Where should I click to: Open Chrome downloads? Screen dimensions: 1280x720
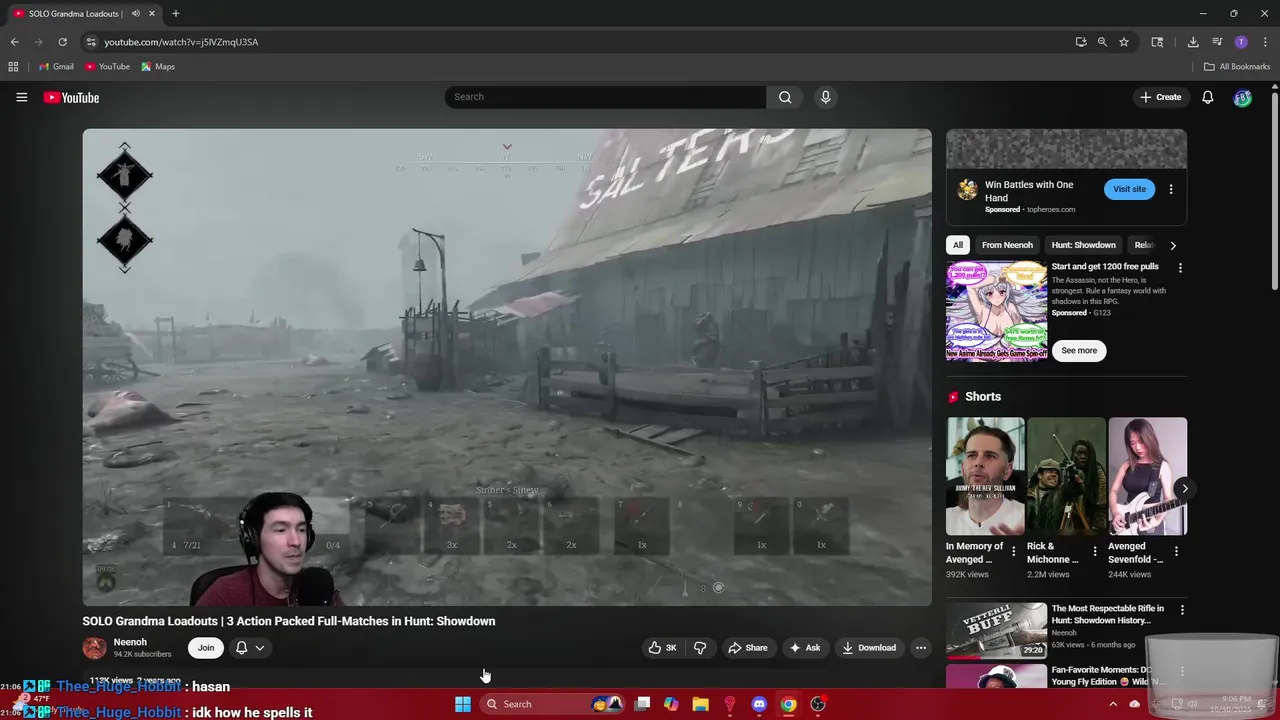click(1193, 42)
